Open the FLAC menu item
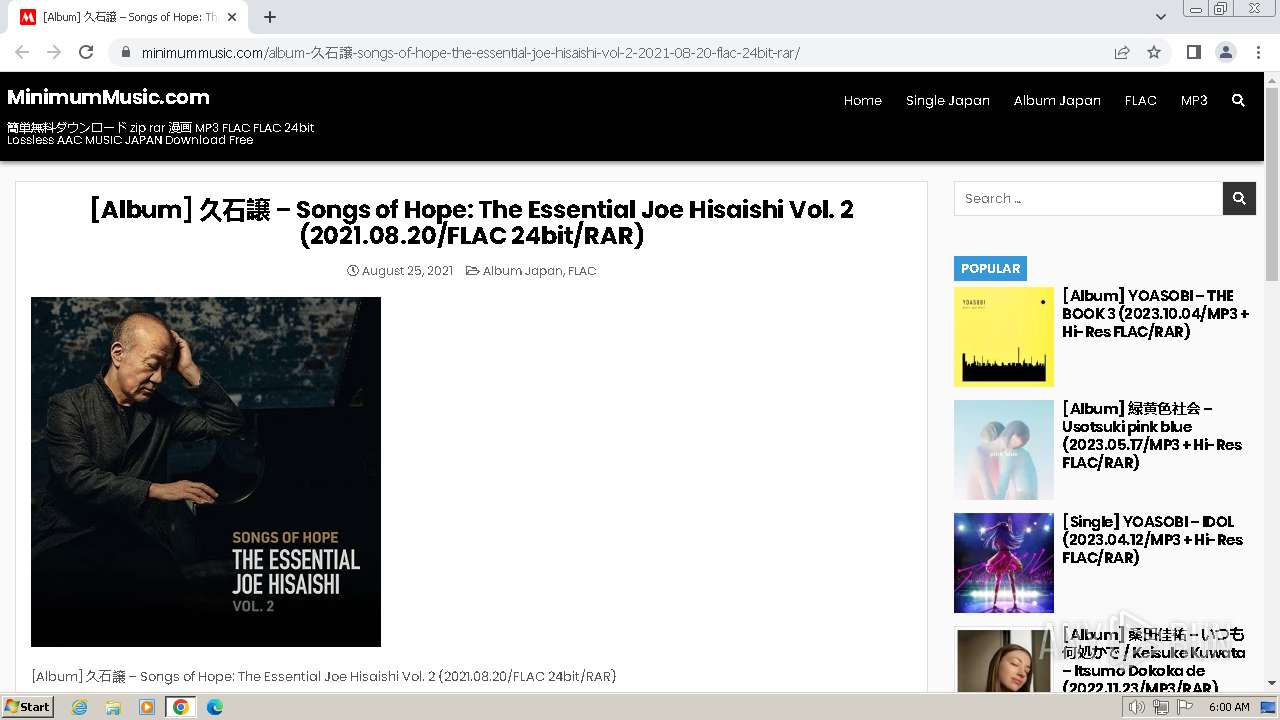The height and width of the screenshot is (720, 1280). [x=1141, y=100]
